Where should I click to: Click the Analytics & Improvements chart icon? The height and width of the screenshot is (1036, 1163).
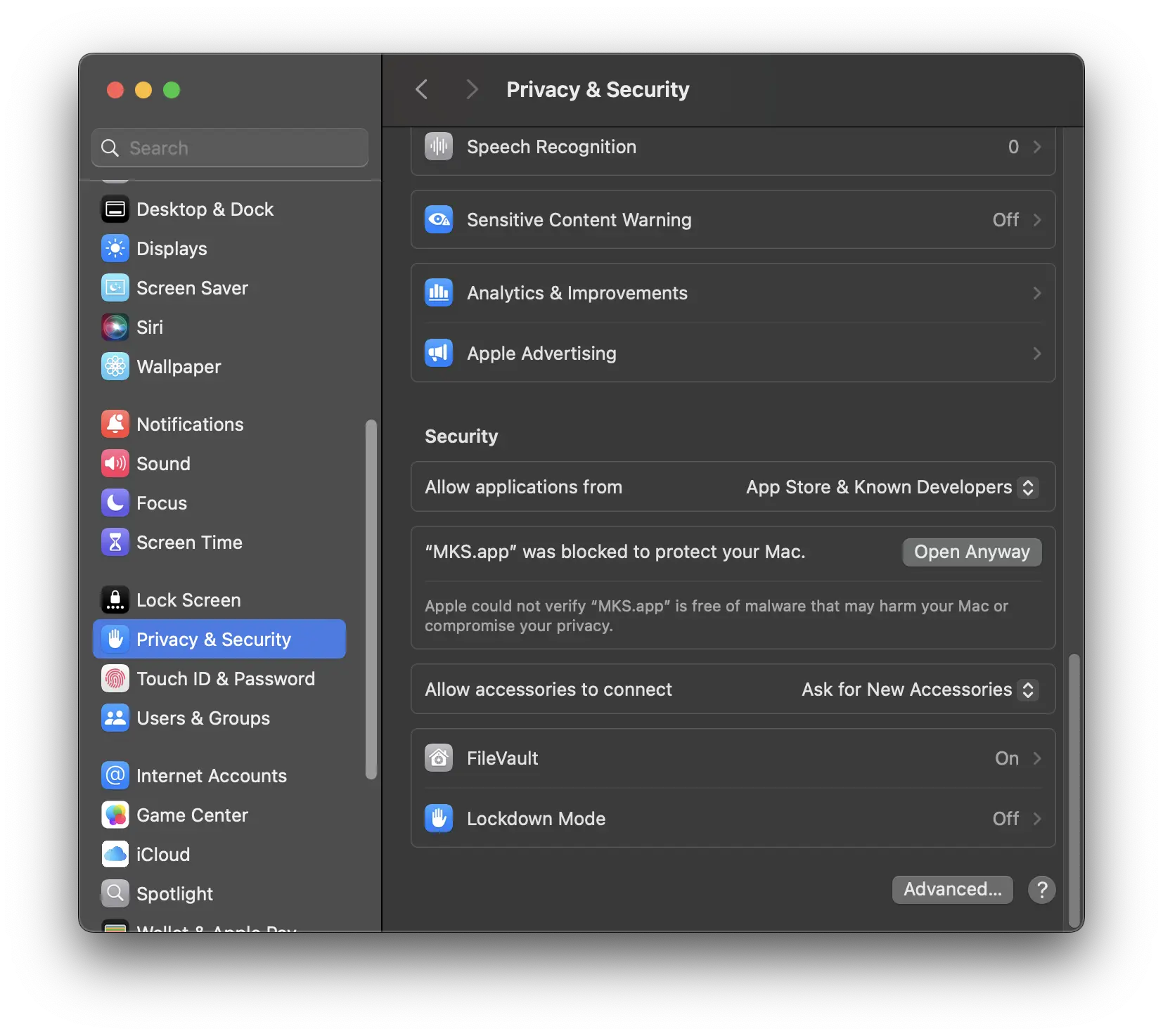439,293
